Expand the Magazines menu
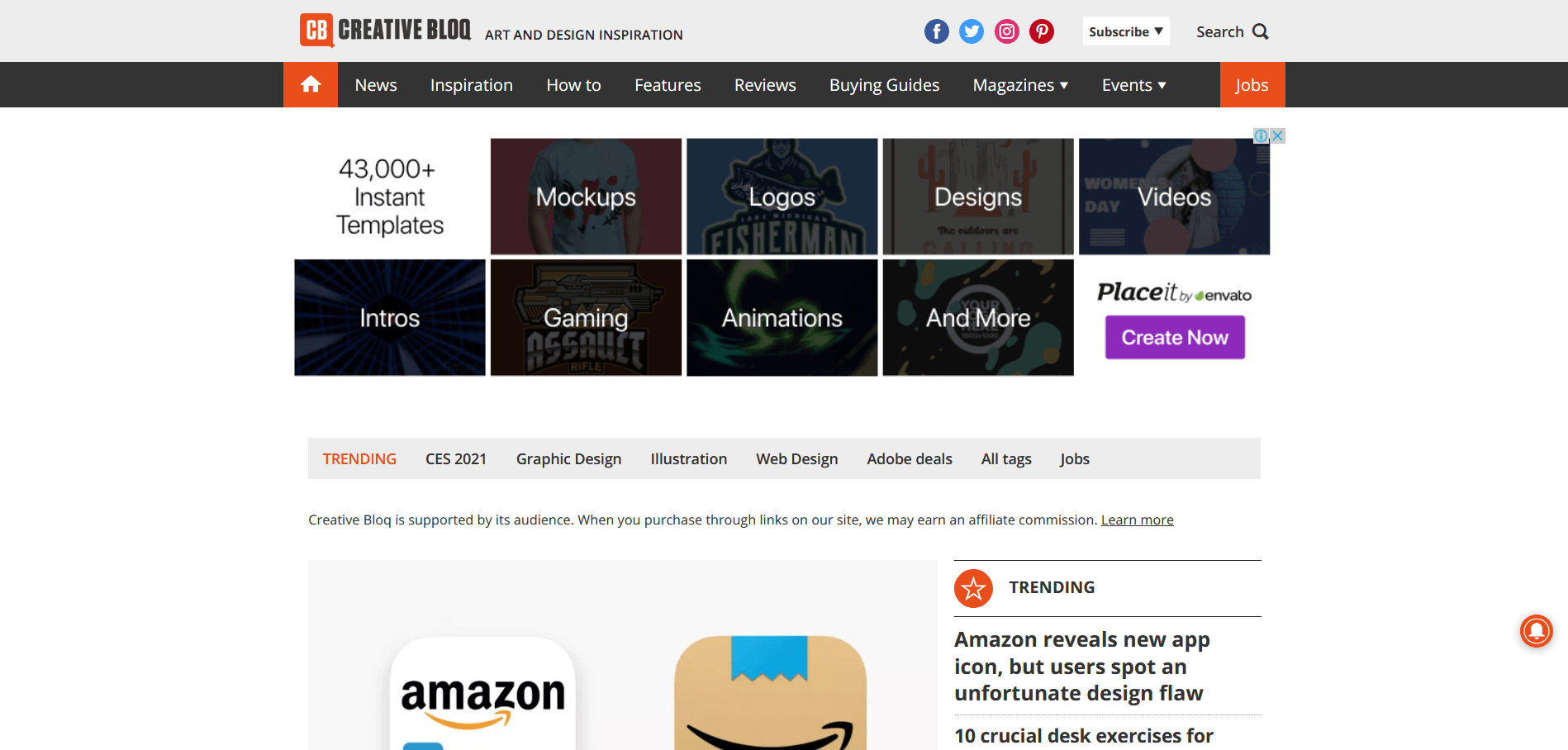The height and width of the screenshot is (750, 1568). coord(1020,85)
